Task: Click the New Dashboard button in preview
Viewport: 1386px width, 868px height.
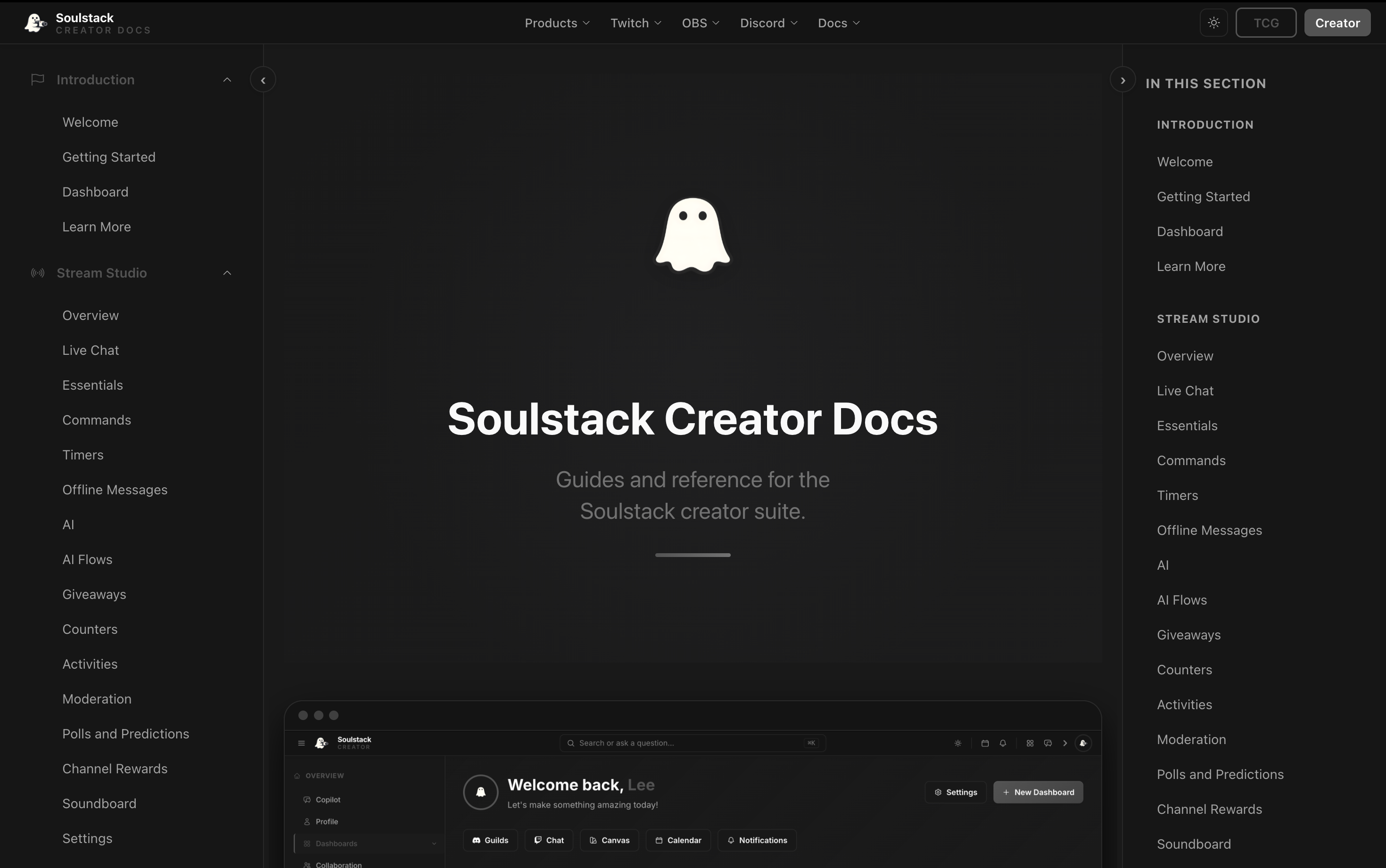Action: (x=1038, y=792)
